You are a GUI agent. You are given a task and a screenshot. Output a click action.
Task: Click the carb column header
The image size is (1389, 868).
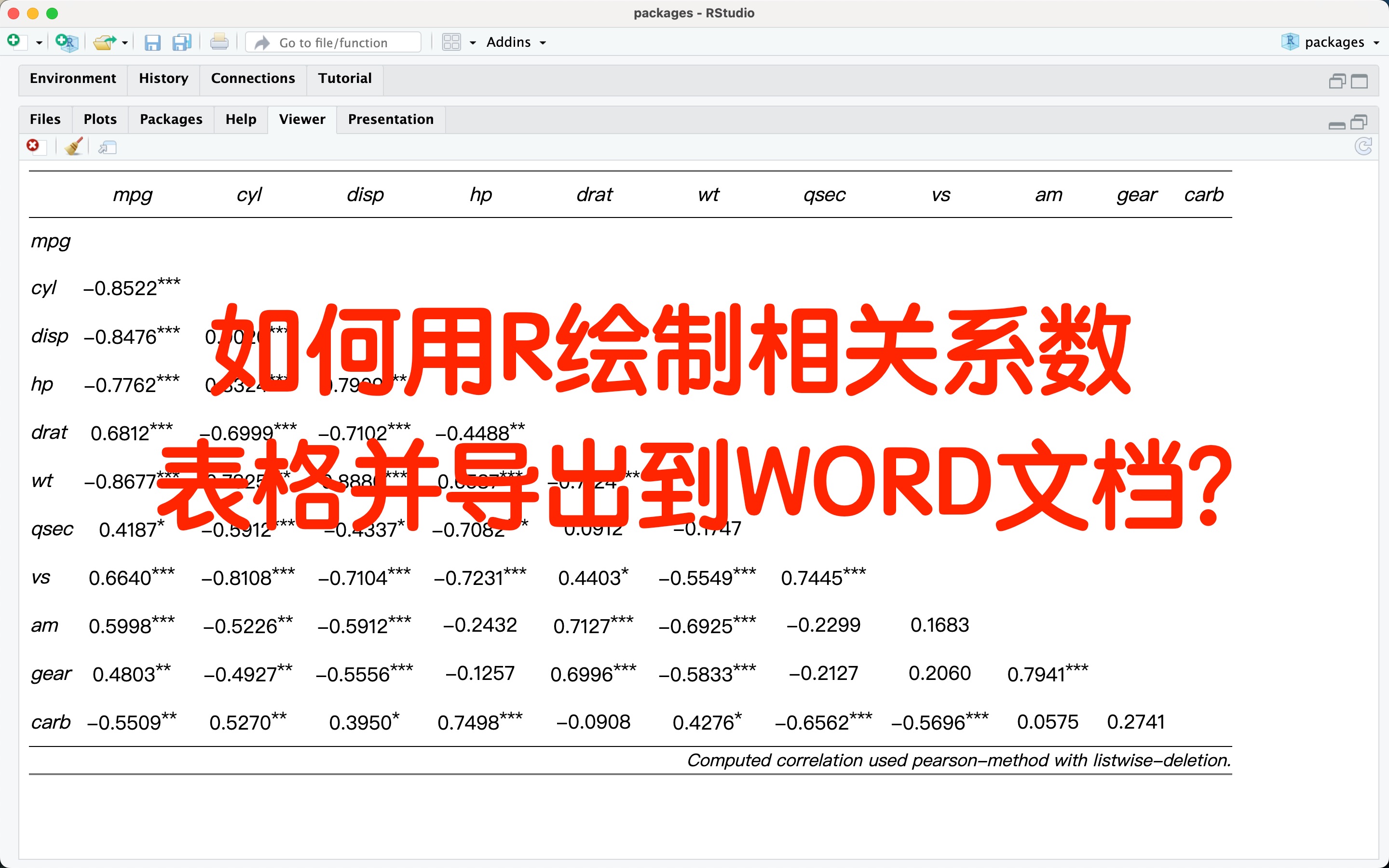(x=1204, y=195)
